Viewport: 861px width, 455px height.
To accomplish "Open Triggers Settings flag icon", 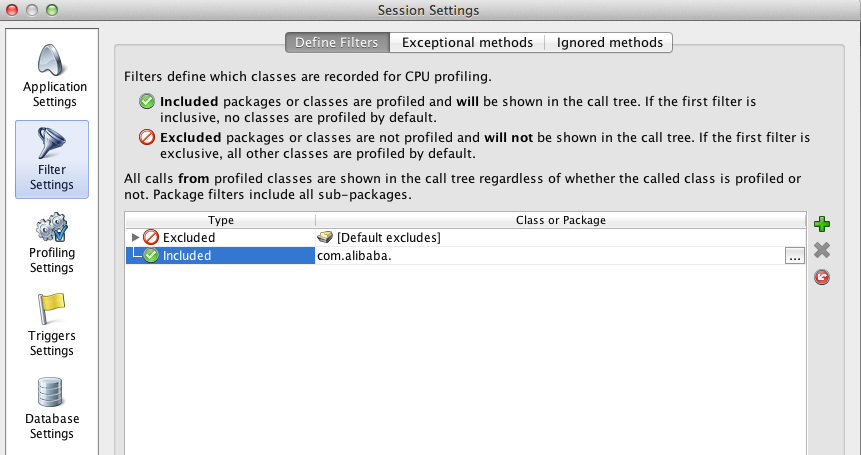I will [51, 308].
